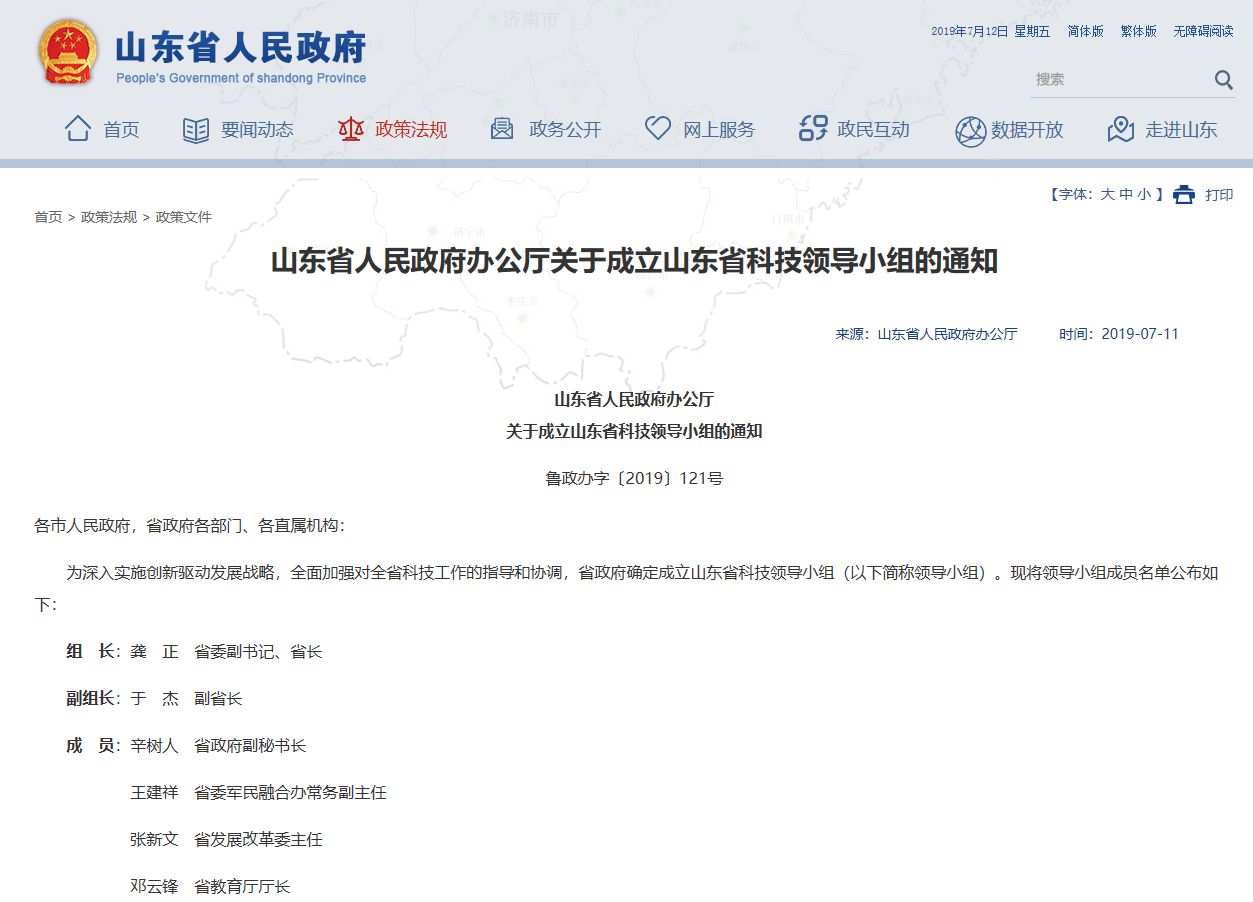This screenshot has width=1253, height=902.
Task: Switch to 繁体版 traditional version
Action: (1138, 32)
